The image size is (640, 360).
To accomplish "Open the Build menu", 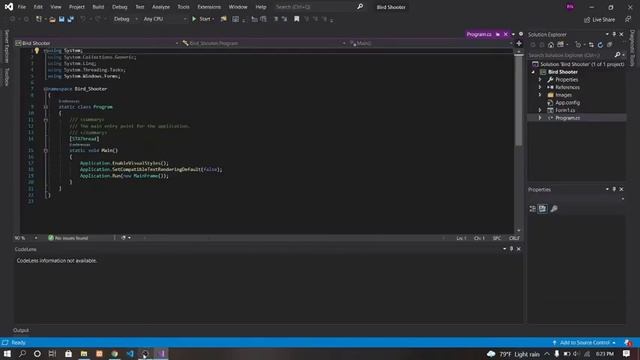I will click(98, 7).
